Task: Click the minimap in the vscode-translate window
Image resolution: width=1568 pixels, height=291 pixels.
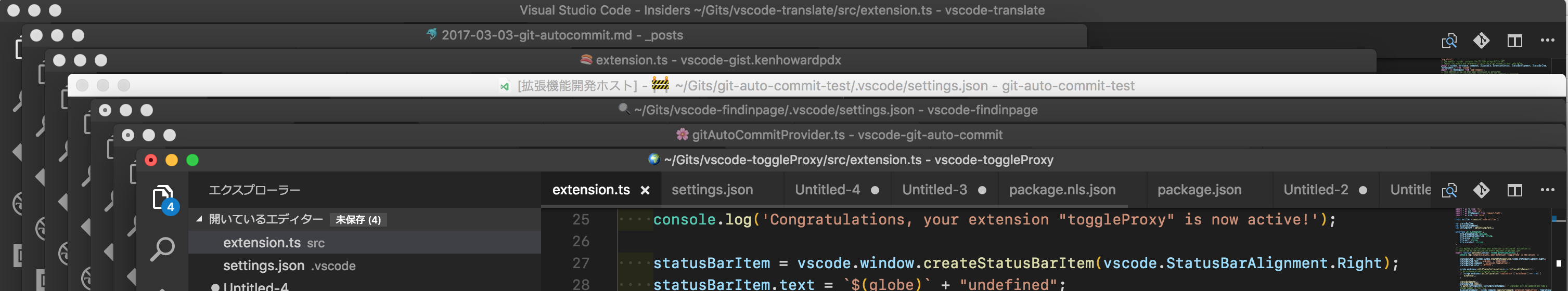Action: click(x=1494, y=65)
